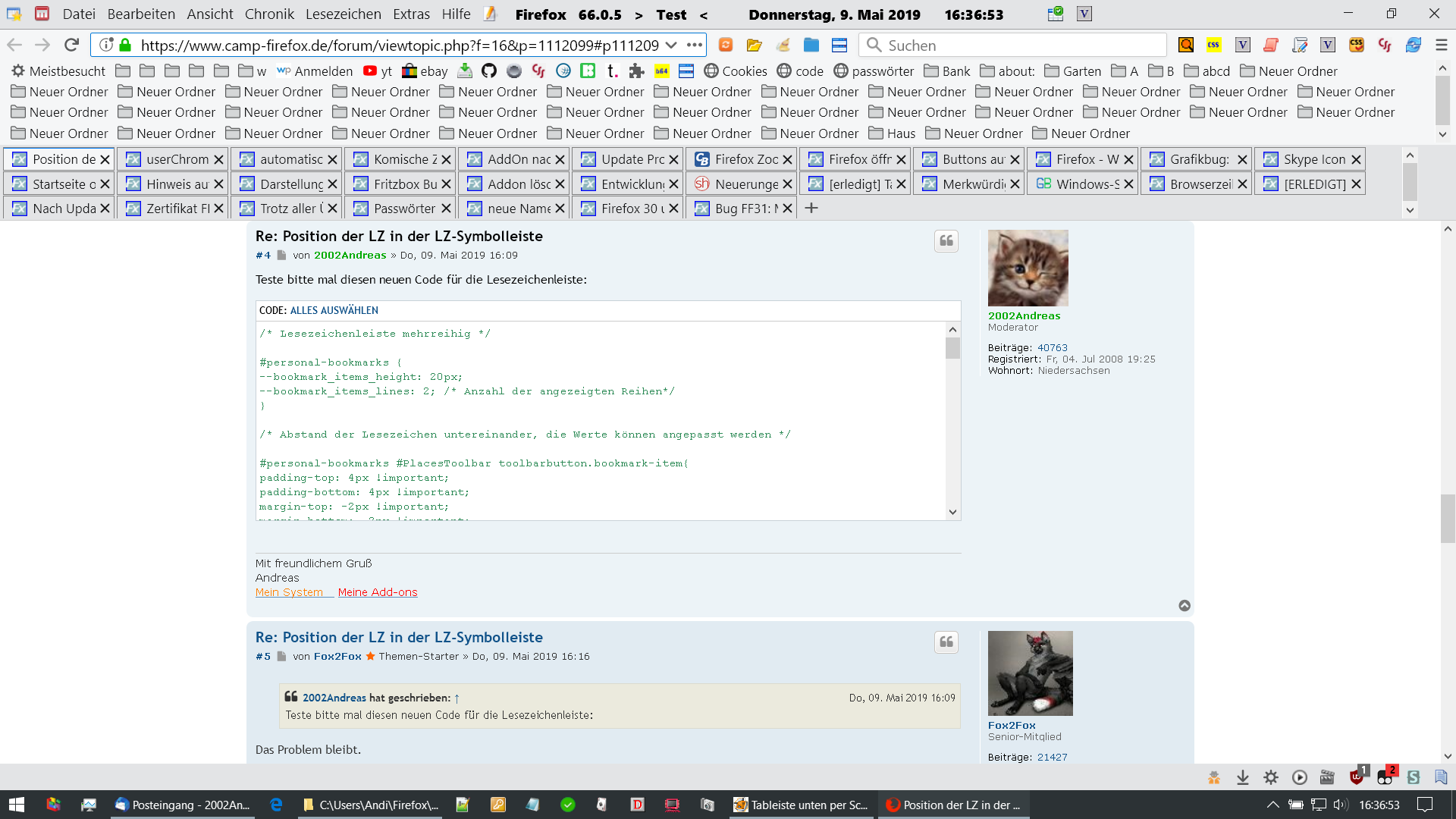This screenshot has width=1456, height=819.
Task: Click the back-to-top arrow in post #4
Action: [1185, 605]
